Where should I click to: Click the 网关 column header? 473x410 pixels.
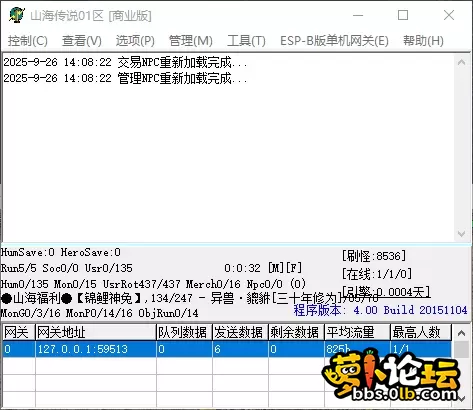(19, 332)
